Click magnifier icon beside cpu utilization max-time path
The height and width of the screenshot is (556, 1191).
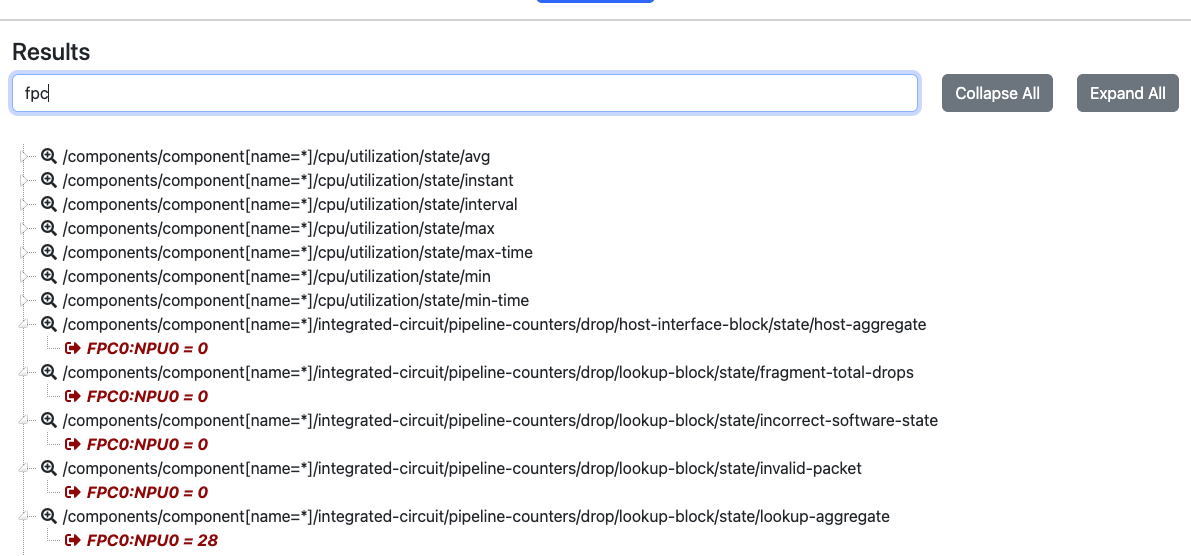pos(49,253)
